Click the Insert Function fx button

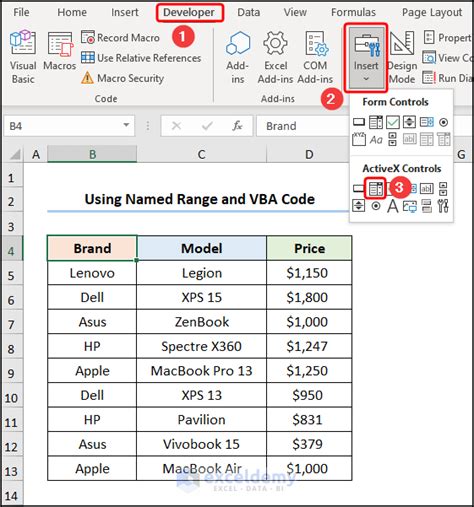click(237, 126)
